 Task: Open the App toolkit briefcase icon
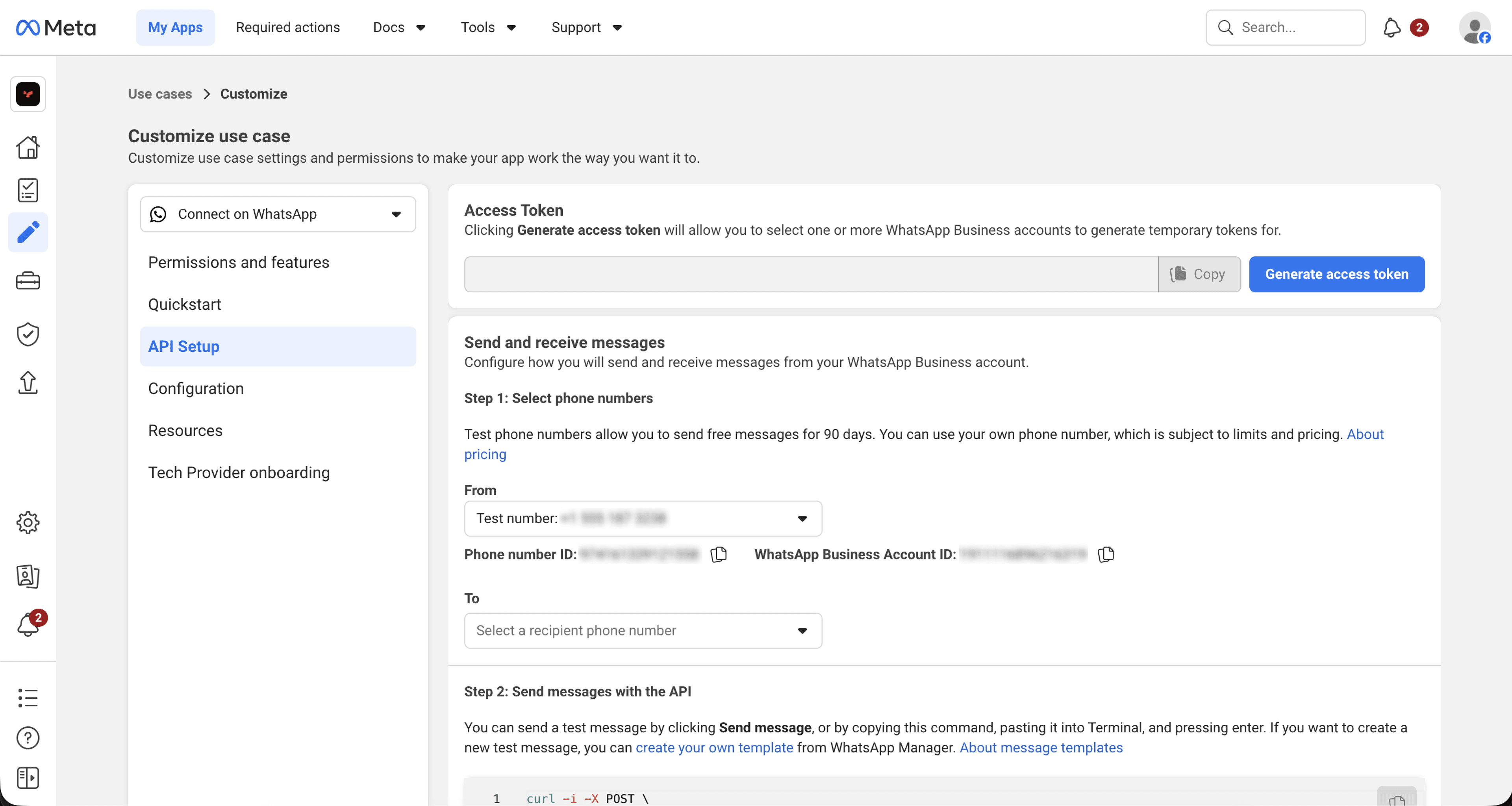tap(28, 280)
